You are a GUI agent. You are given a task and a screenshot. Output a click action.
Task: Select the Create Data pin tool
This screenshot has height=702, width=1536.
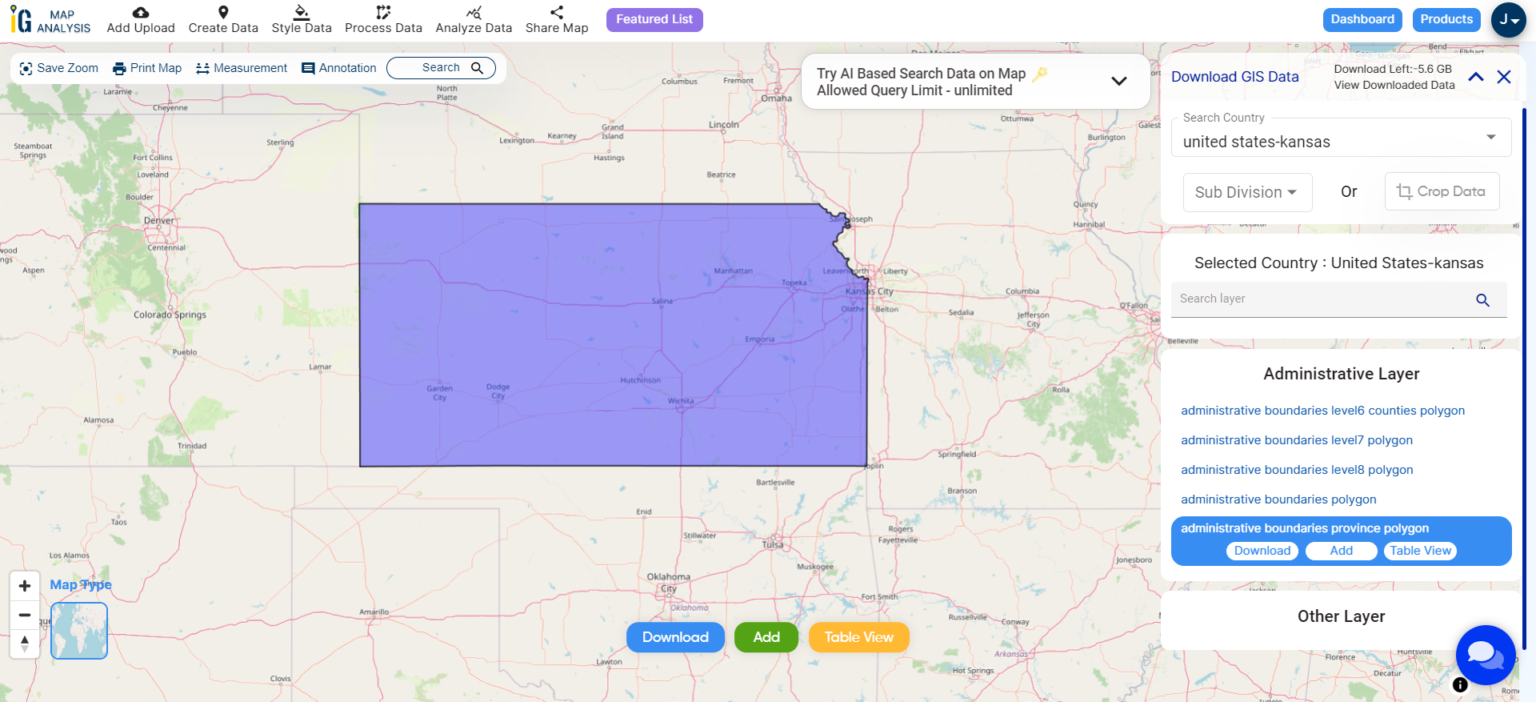222,18
